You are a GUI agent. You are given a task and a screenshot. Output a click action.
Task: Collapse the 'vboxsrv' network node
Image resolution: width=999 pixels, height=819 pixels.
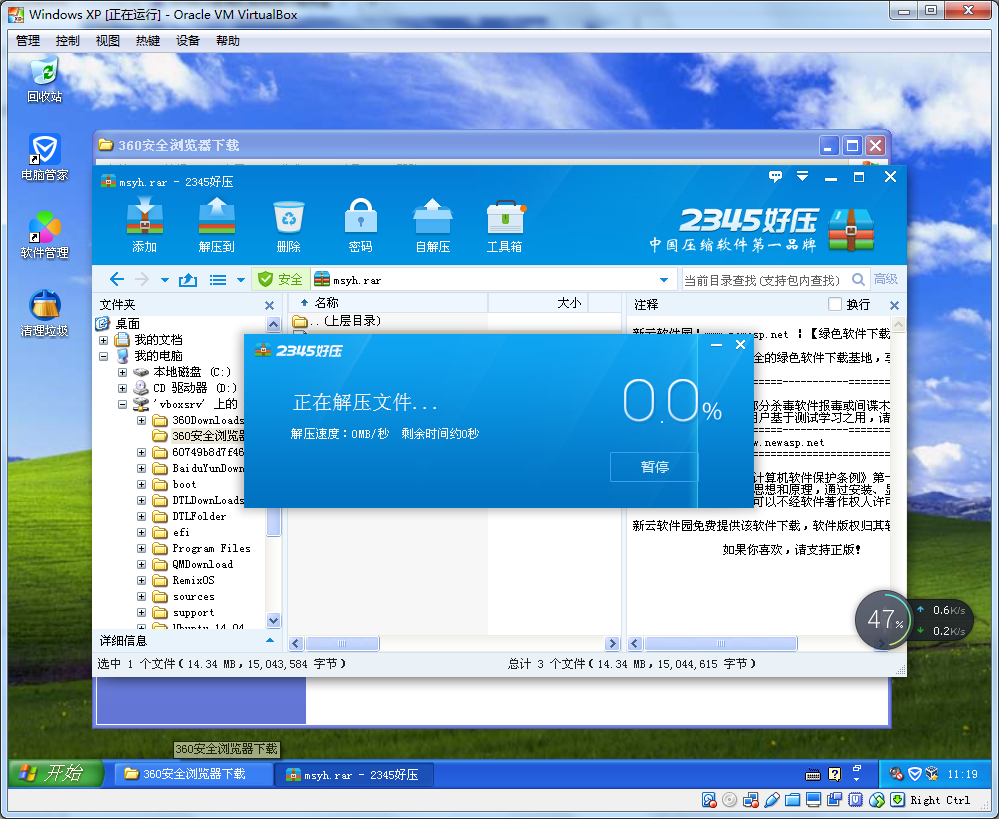click(x=122, y=404)
